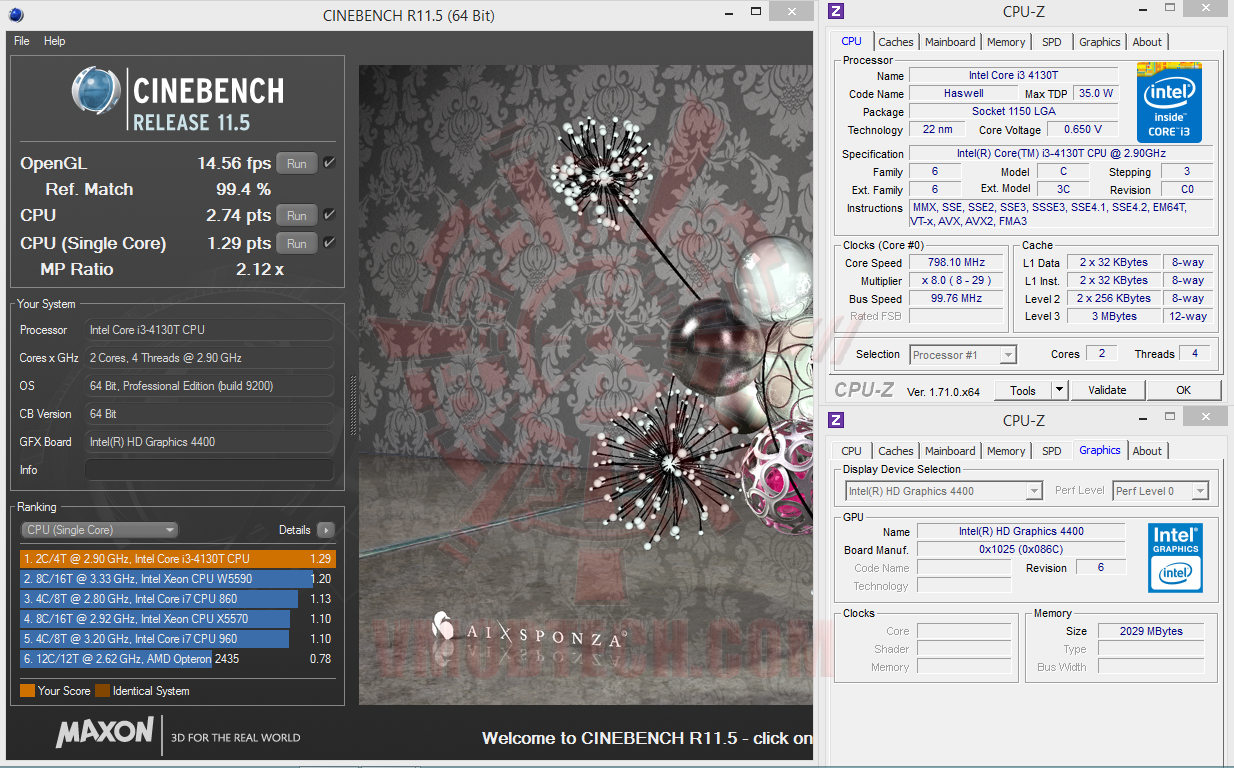
Task: Select ranking row AMD Opteron 2435
Action: coord(177,659)
